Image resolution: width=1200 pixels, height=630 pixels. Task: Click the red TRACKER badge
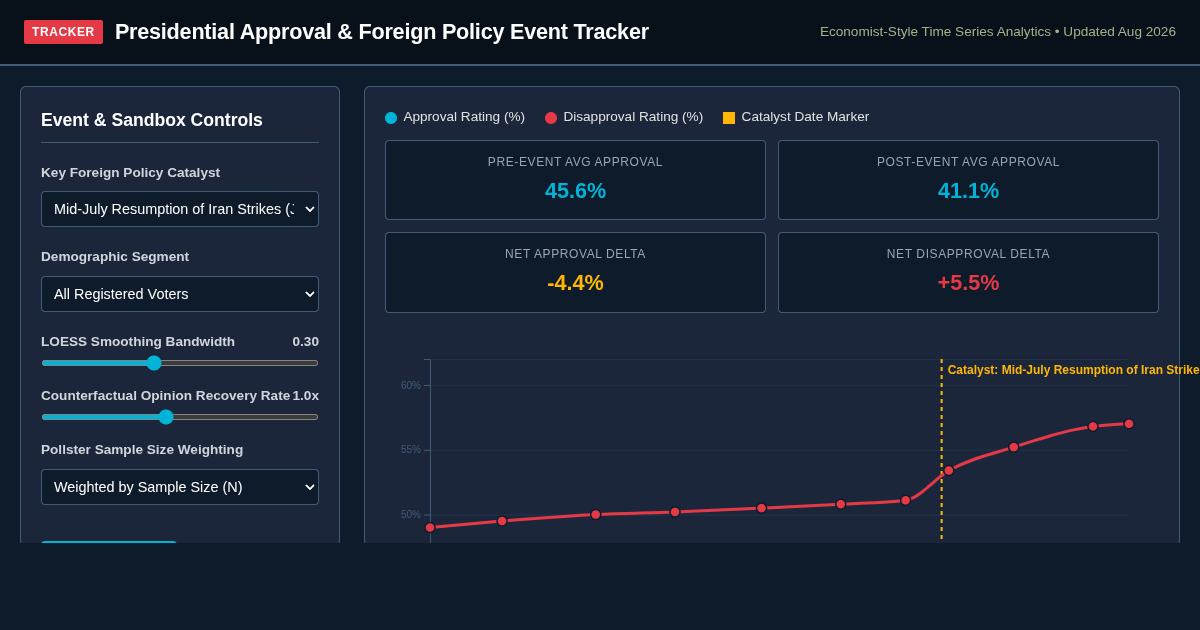click(x=63, y=32)
